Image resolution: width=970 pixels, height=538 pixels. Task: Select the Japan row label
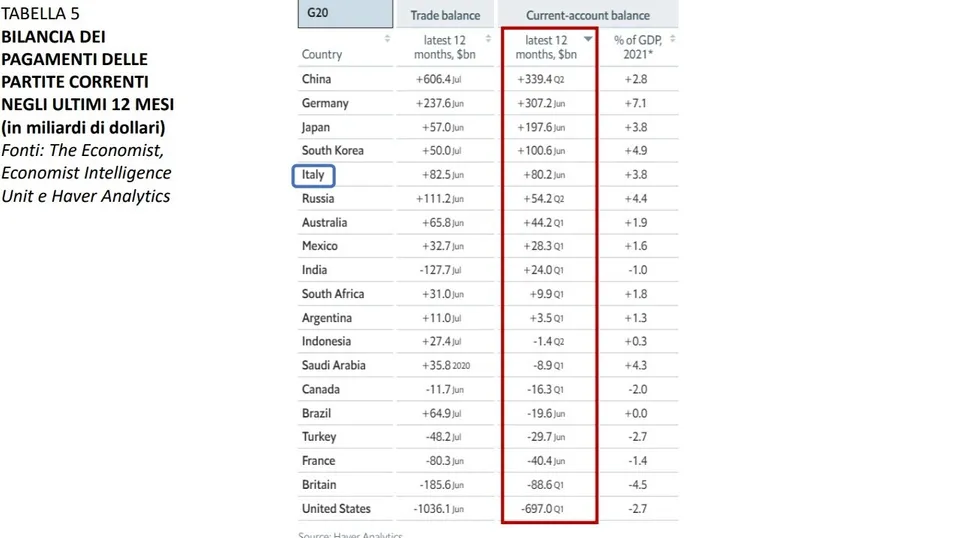coord(315,127)
